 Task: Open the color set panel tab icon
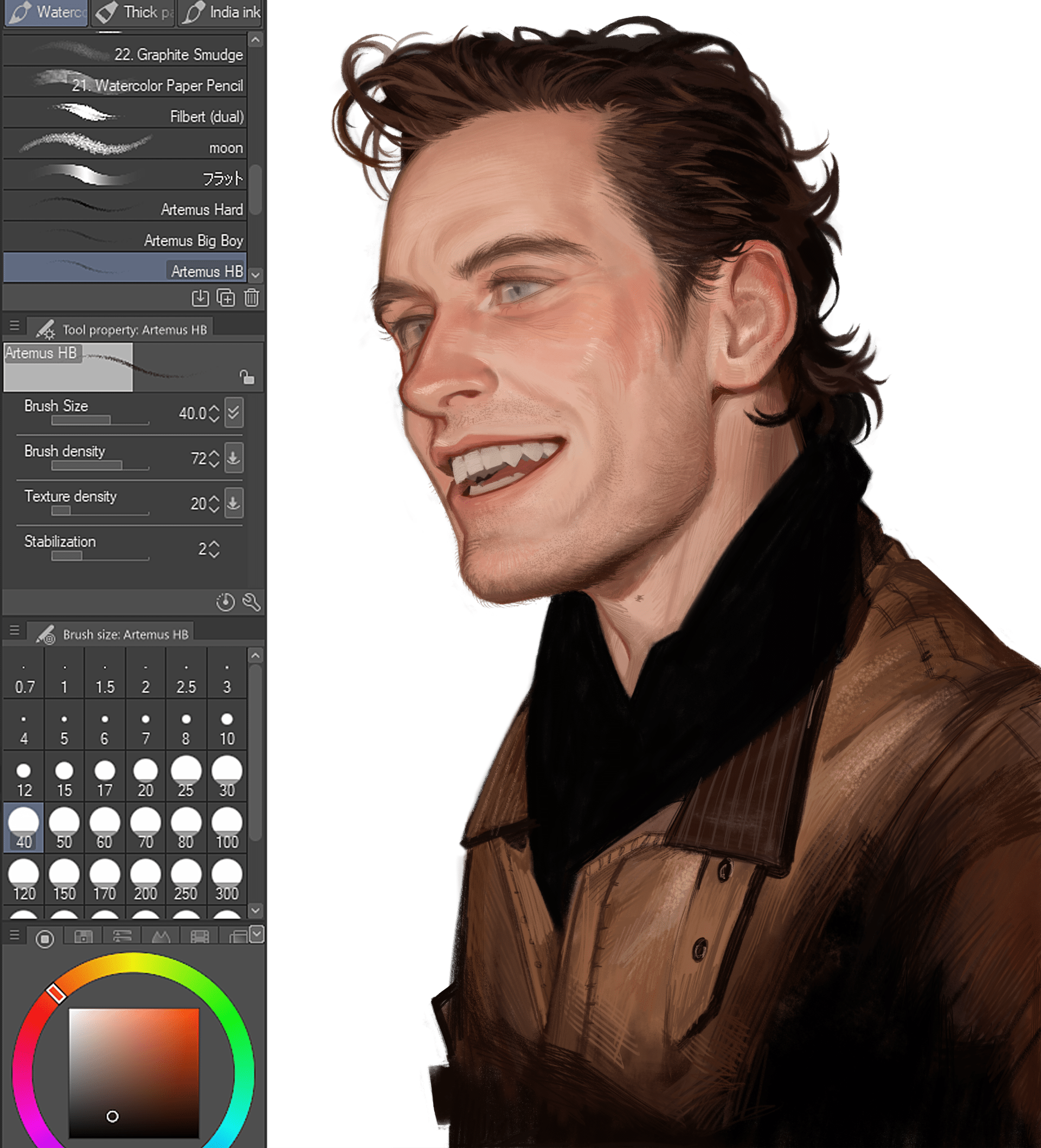pyautogui.click(x=83, y=937)
